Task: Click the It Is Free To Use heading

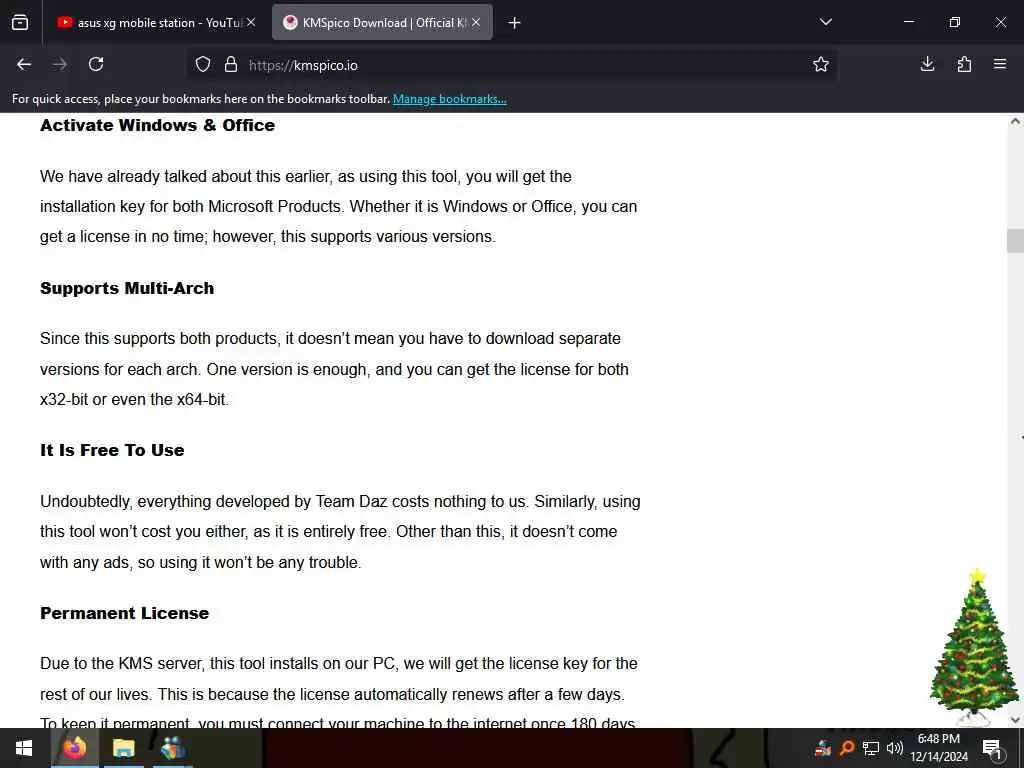Action: click(x=112, y=451)
